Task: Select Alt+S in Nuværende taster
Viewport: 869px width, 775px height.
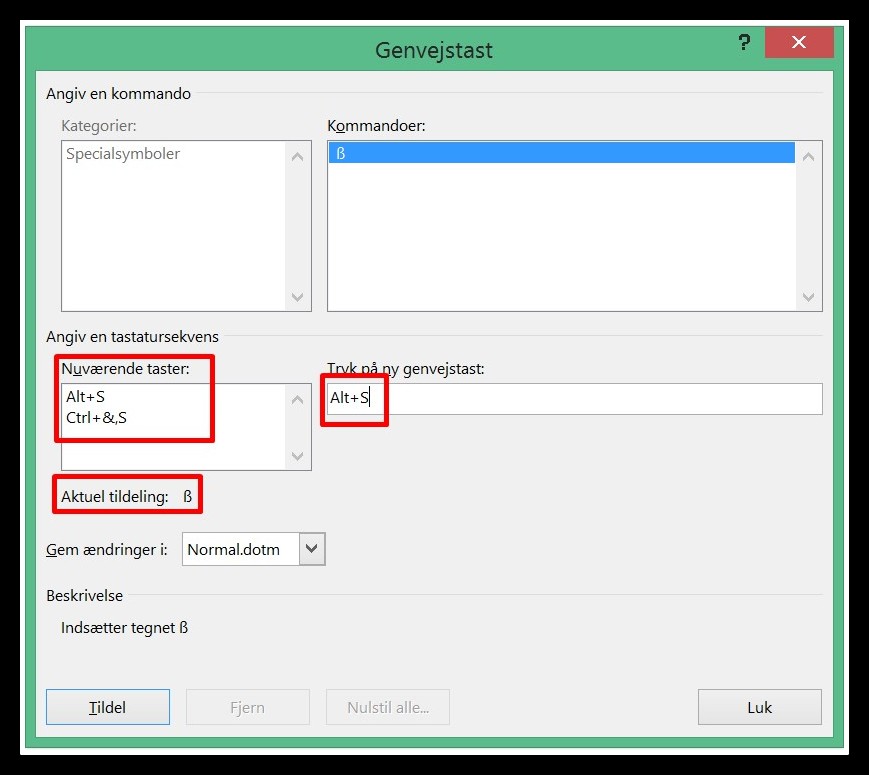Action: tap(85, 397)
